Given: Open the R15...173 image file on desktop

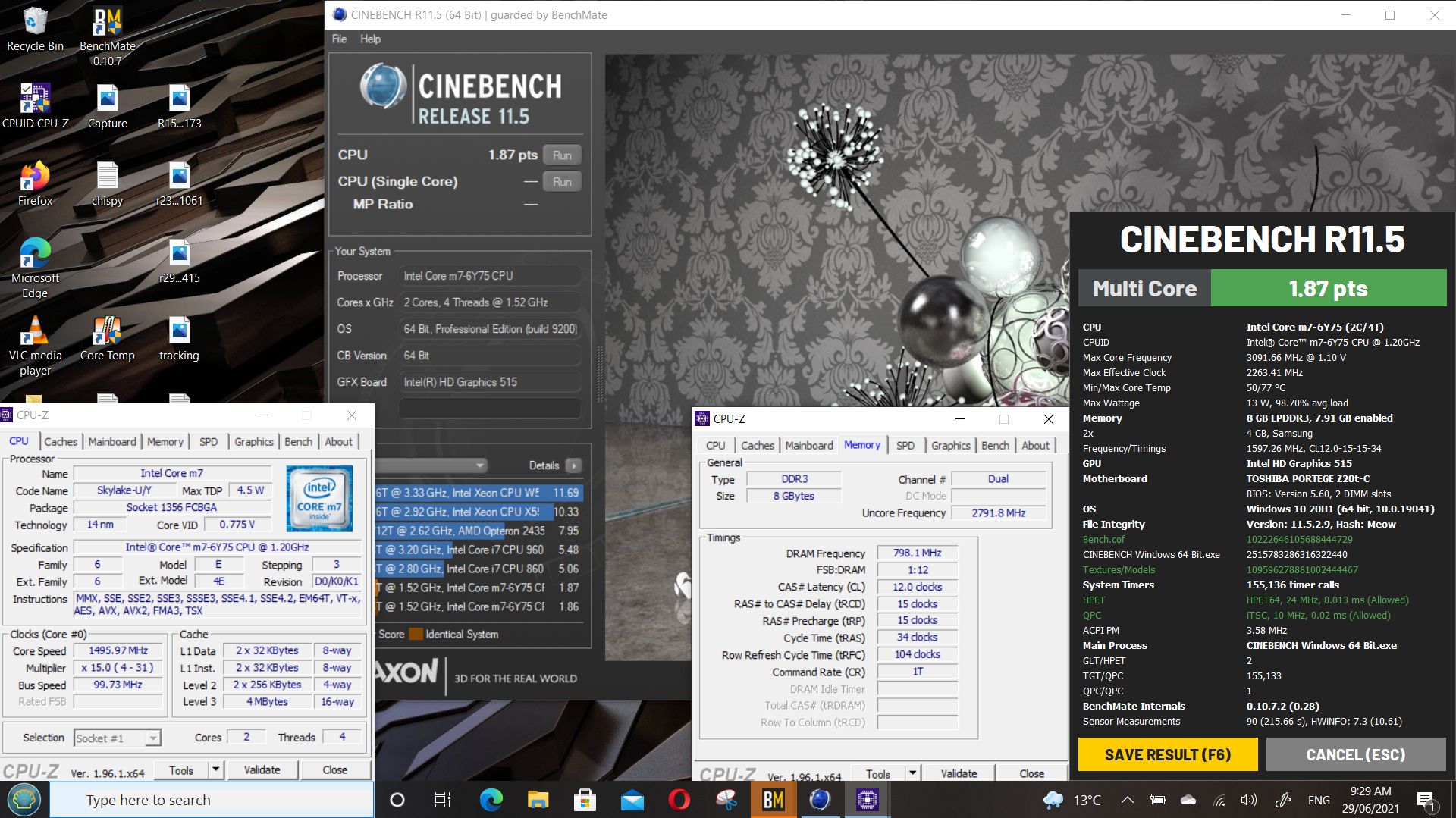Looking at the screenshot, I should pyautogui.click(x=179, y=106).
